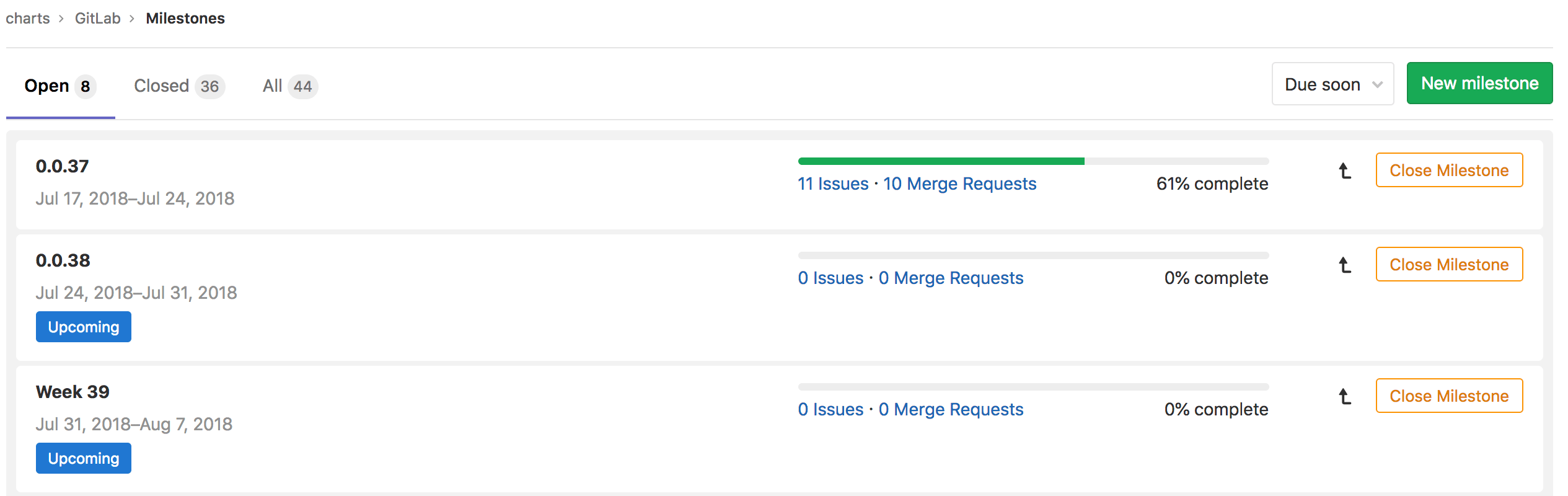Viewport: 1568px width, 496px height.
Task: Promote the Week 39 milestone to group
Action: [1344, 396]
